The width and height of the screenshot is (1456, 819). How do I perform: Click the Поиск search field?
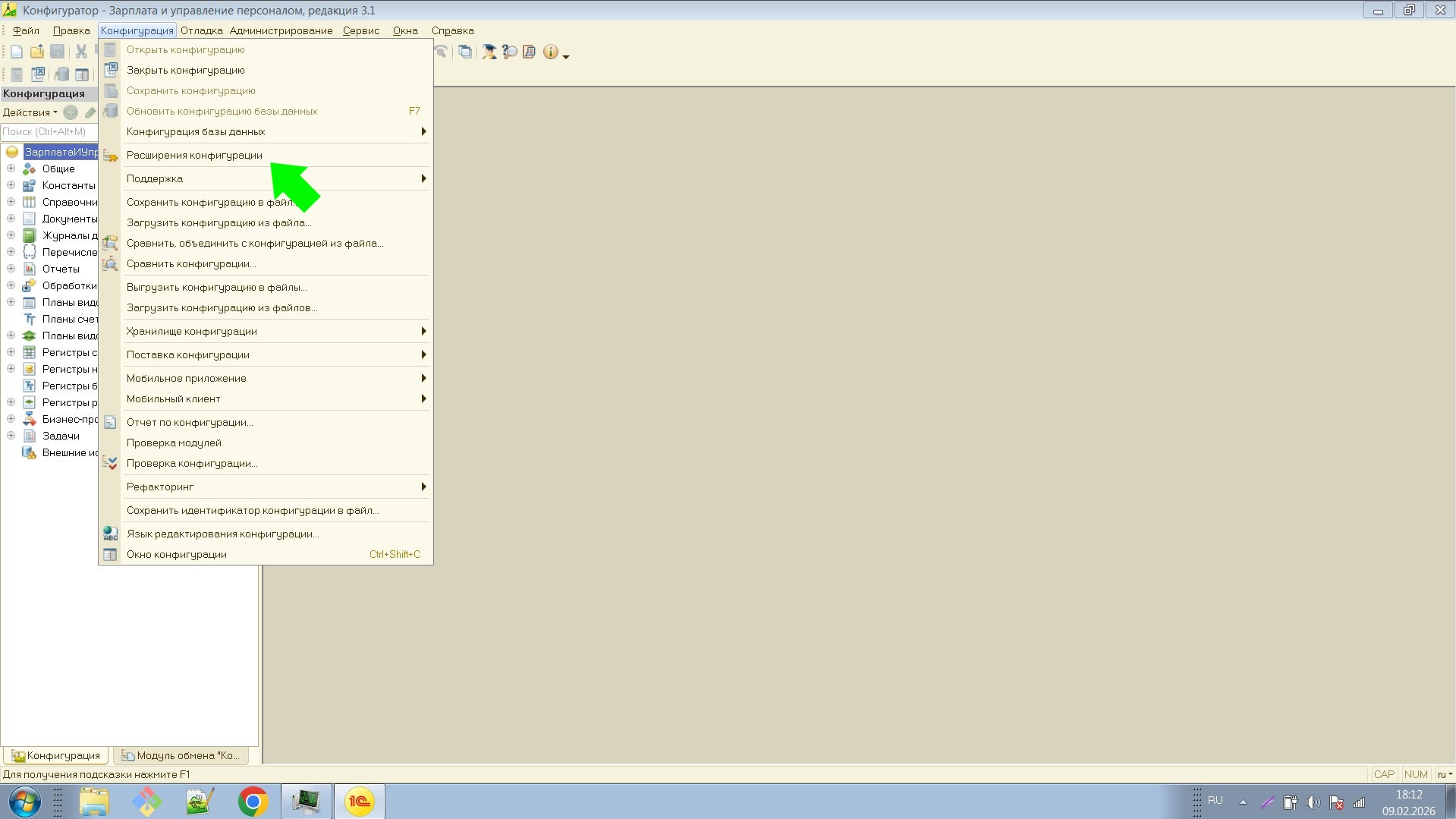click(49, 131)
